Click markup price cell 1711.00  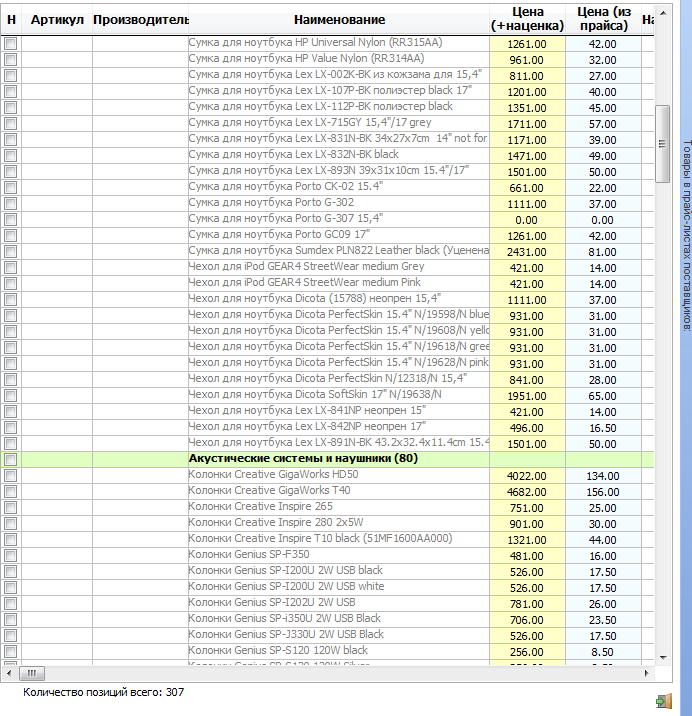tap(527, 124)
